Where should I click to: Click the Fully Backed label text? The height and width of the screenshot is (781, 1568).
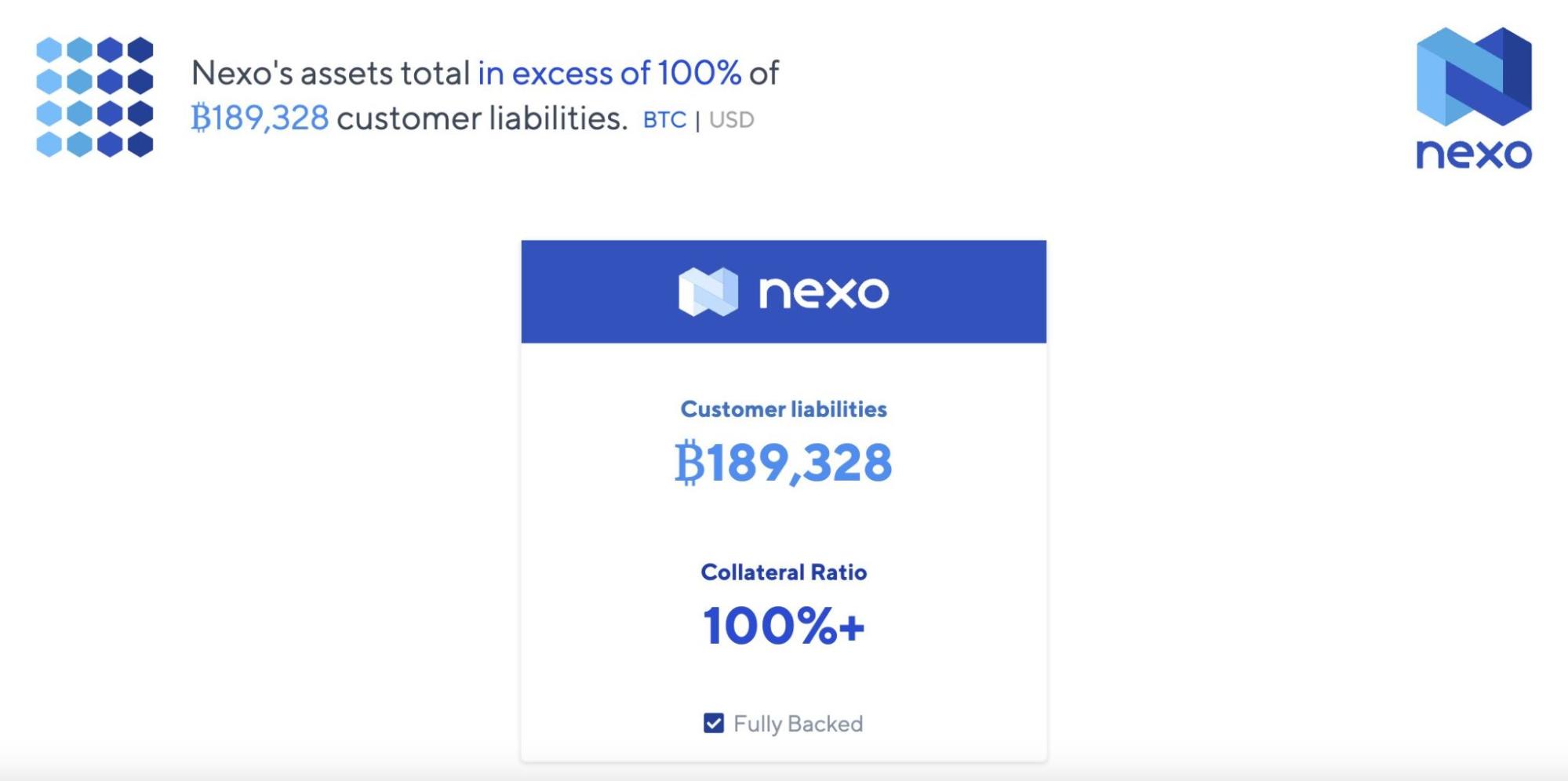(798, 724)
